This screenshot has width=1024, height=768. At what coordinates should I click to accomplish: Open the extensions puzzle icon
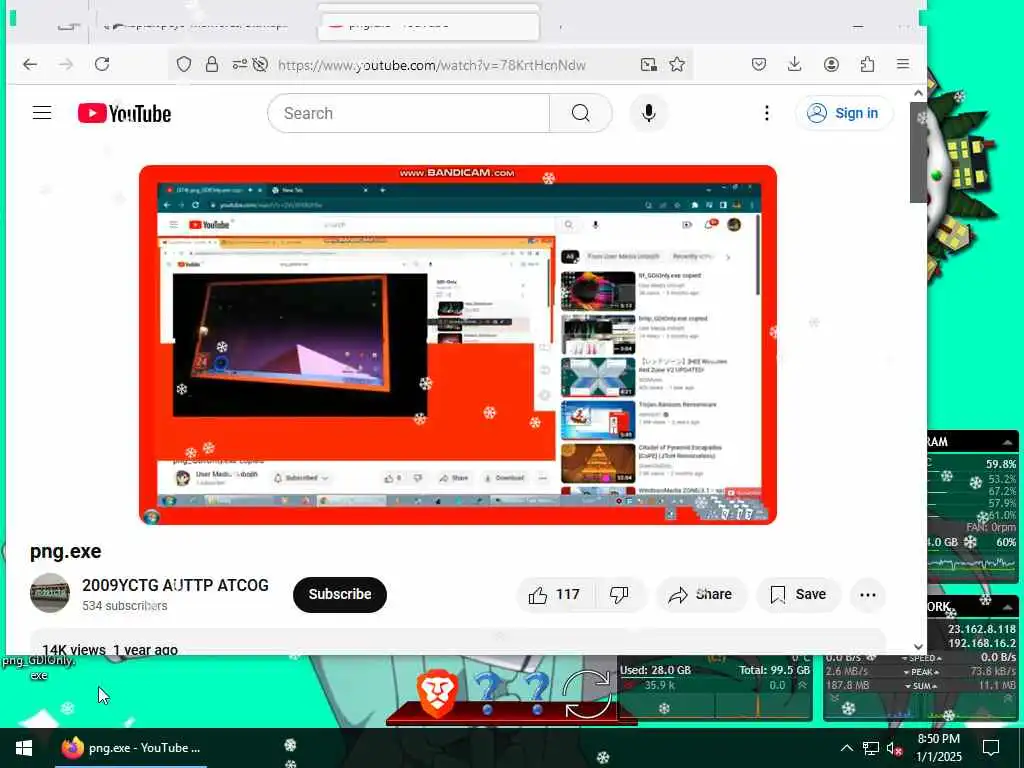pyautogui.click(x=867, y=64)
